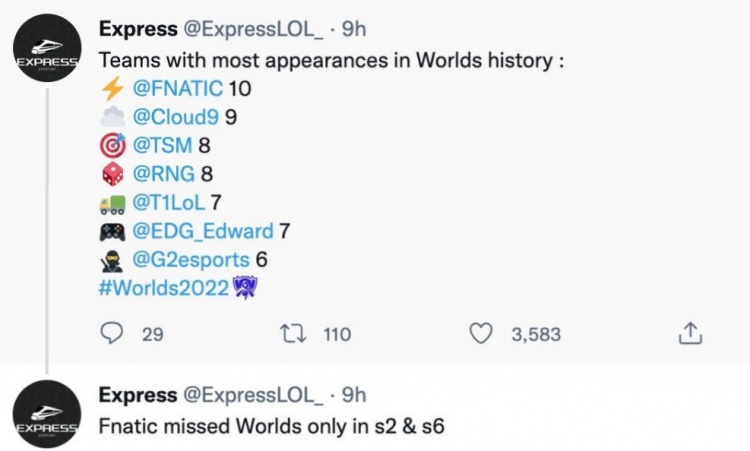Go to the @T1LoL profile
750x451 pixels.
(x=168, y=202)
